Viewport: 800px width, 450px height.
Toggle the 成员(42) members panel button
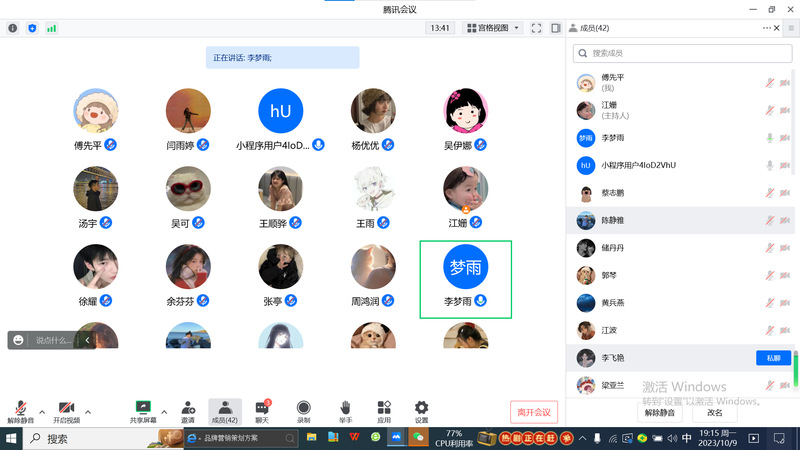225,409
